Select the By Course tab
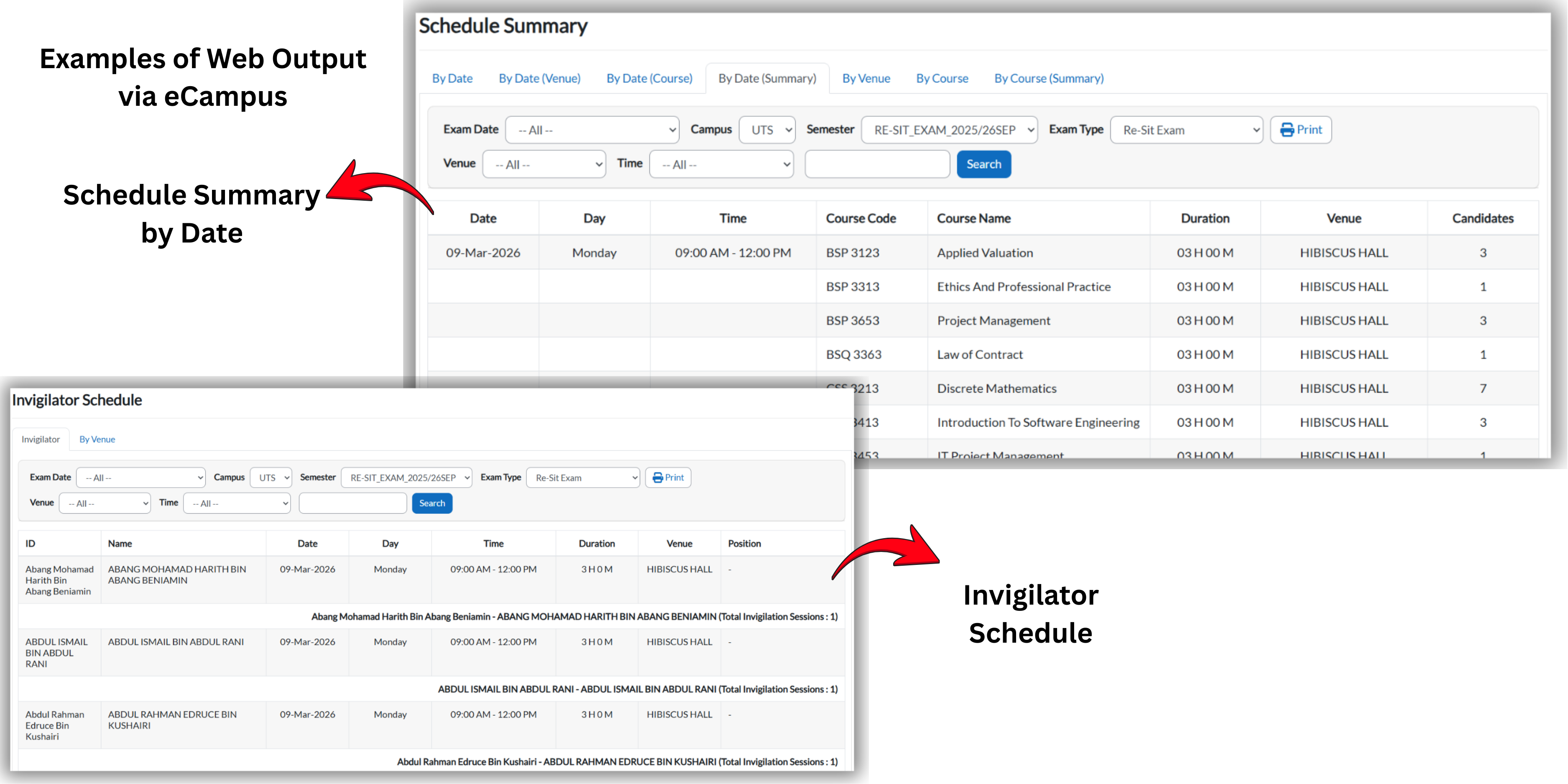 click(x=942, y=79)
